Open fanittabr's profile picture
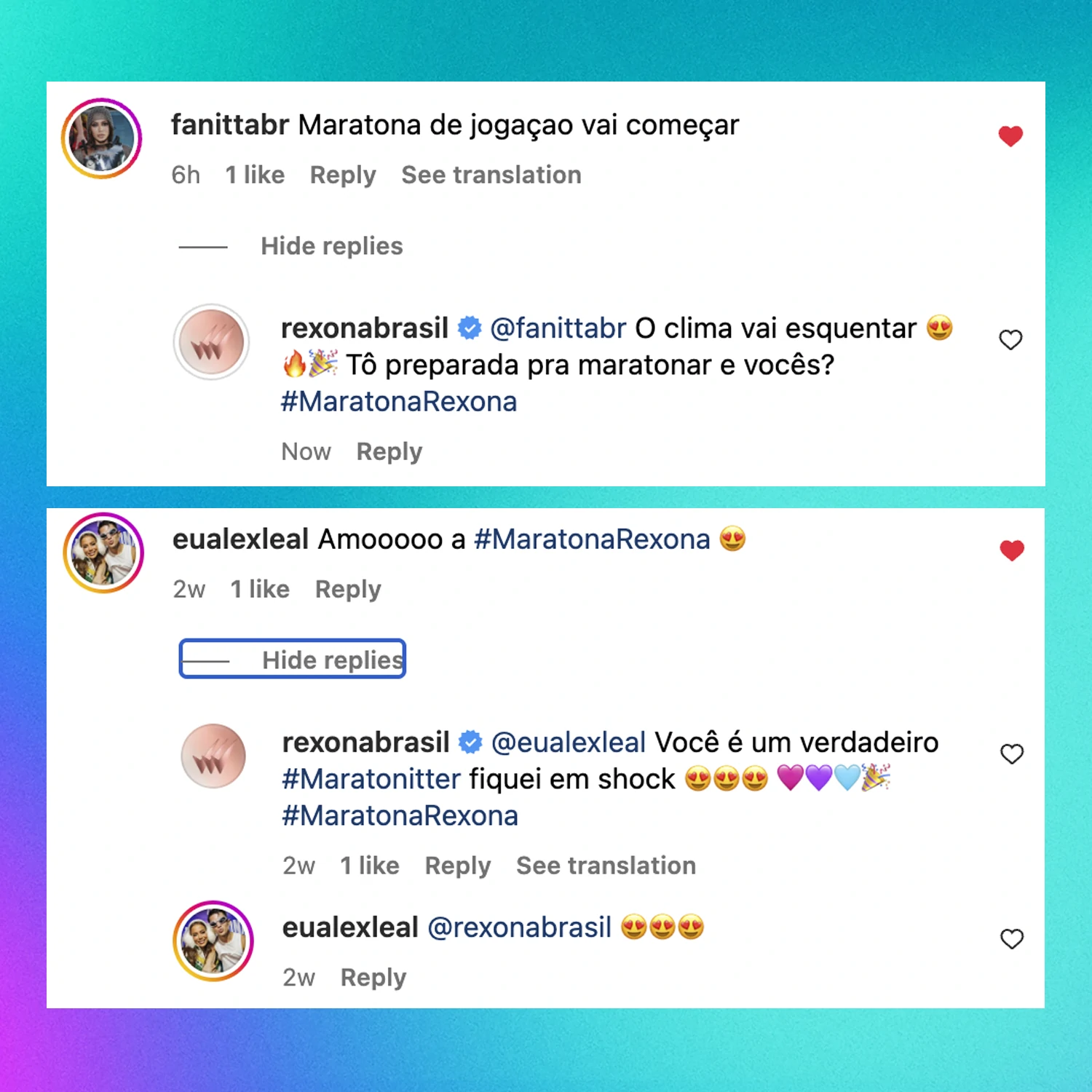 click(101, 138)
